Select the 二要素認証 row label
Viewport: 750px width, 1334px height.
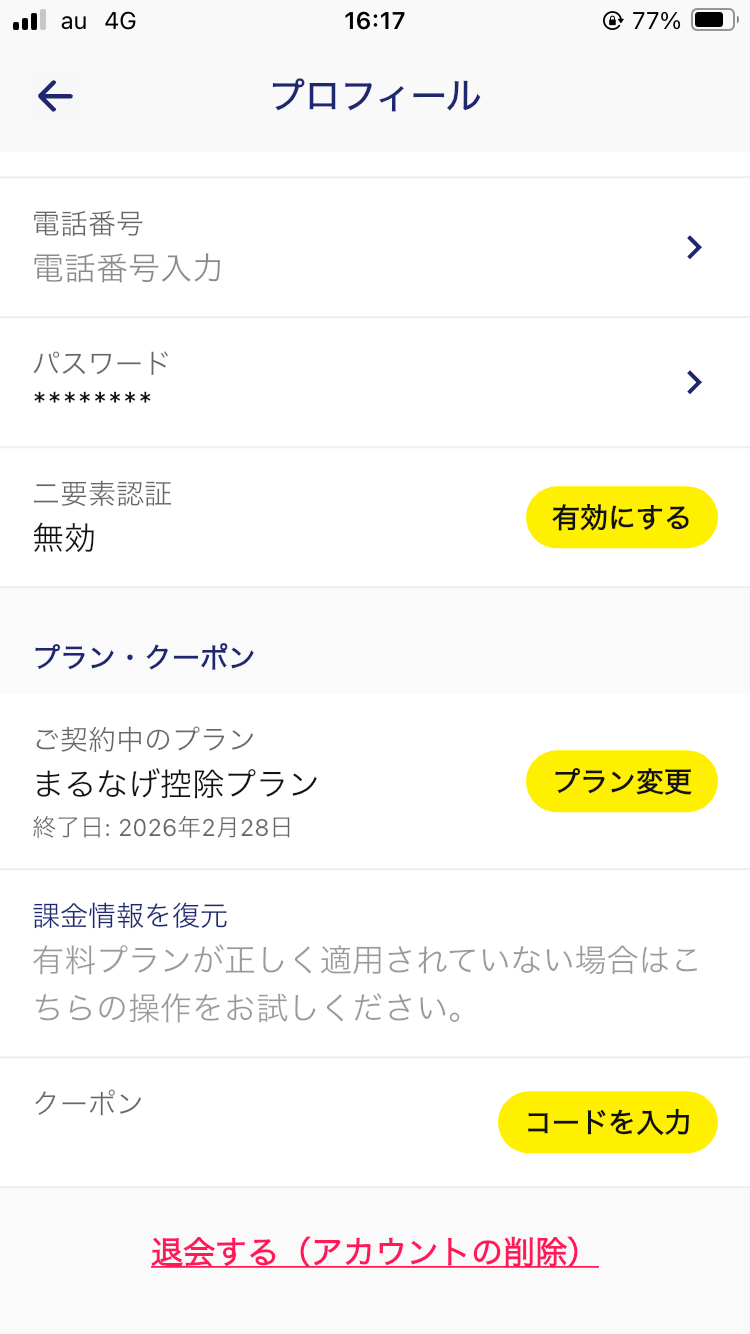pos(103,493)
